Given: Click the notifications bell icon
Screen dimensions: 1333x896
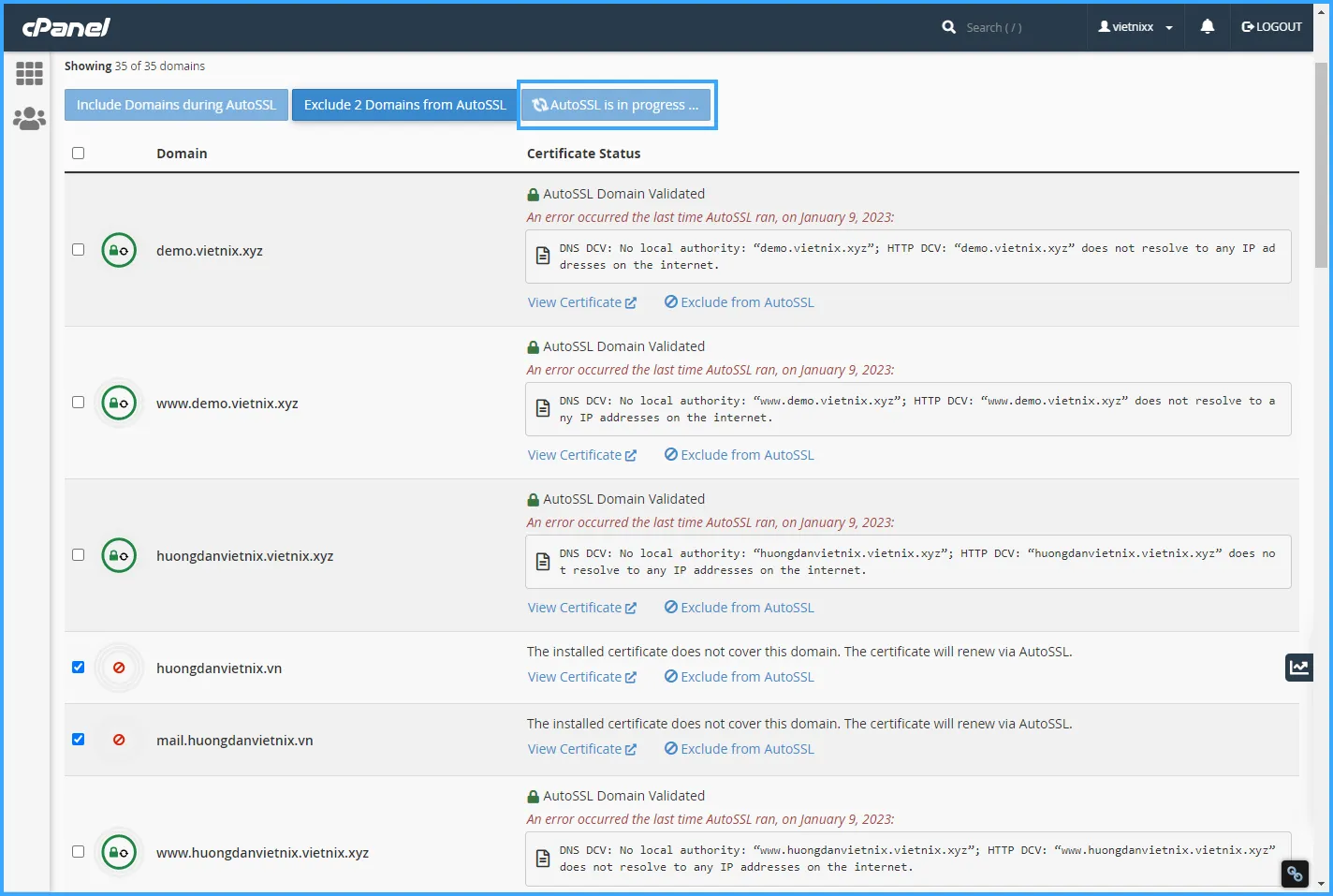Looking at the screenshot, I should [x=1207, y=27].
